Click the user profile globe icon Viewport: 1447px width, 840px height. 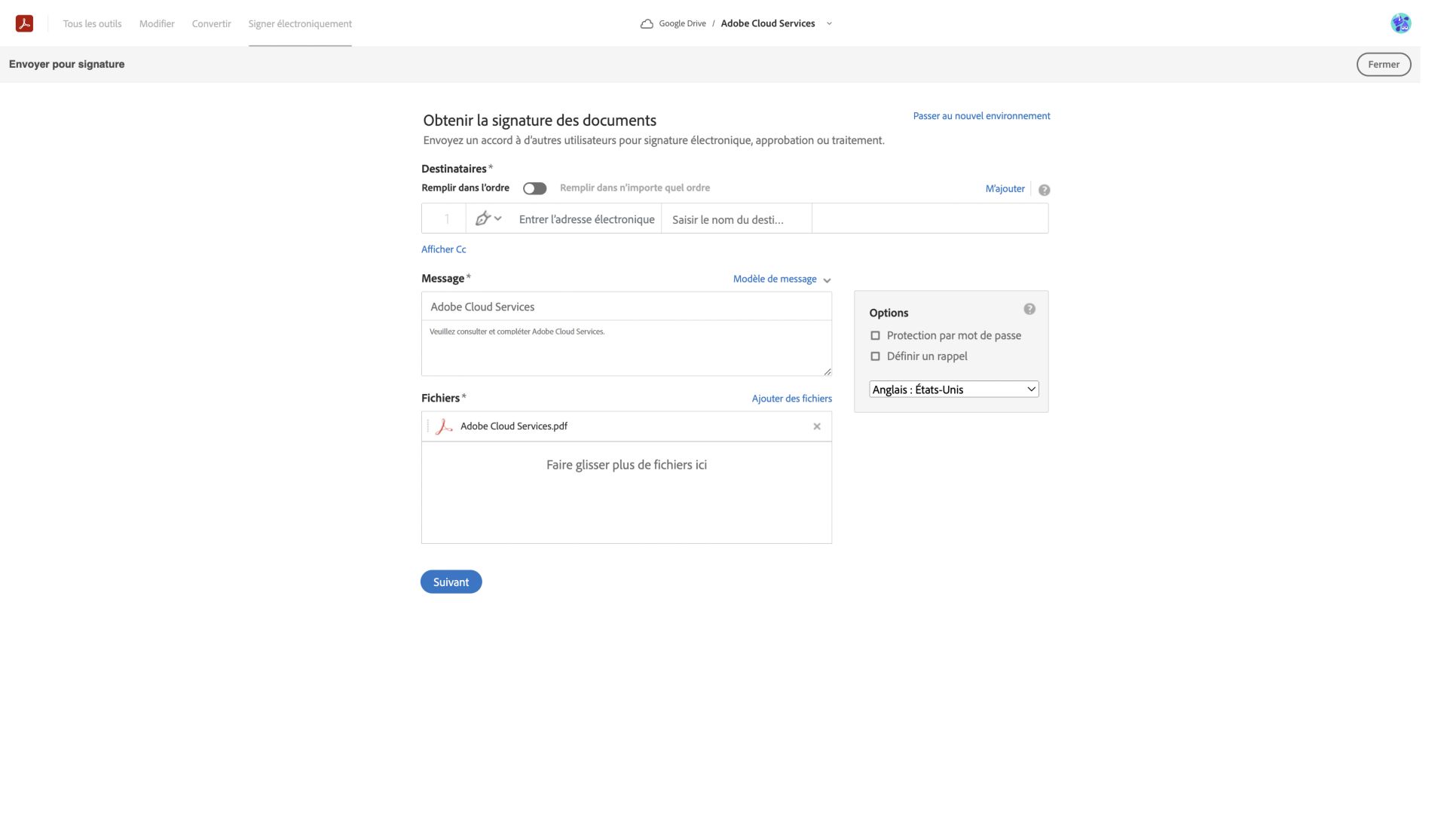1400,23
